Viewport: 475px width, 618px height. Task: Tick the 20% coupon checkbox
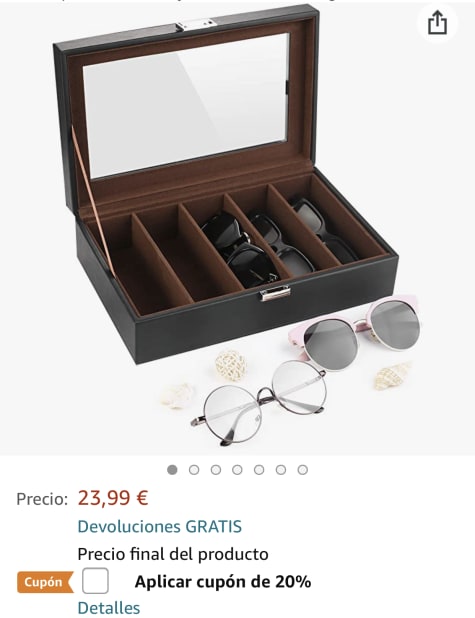(x=95, y=581)
